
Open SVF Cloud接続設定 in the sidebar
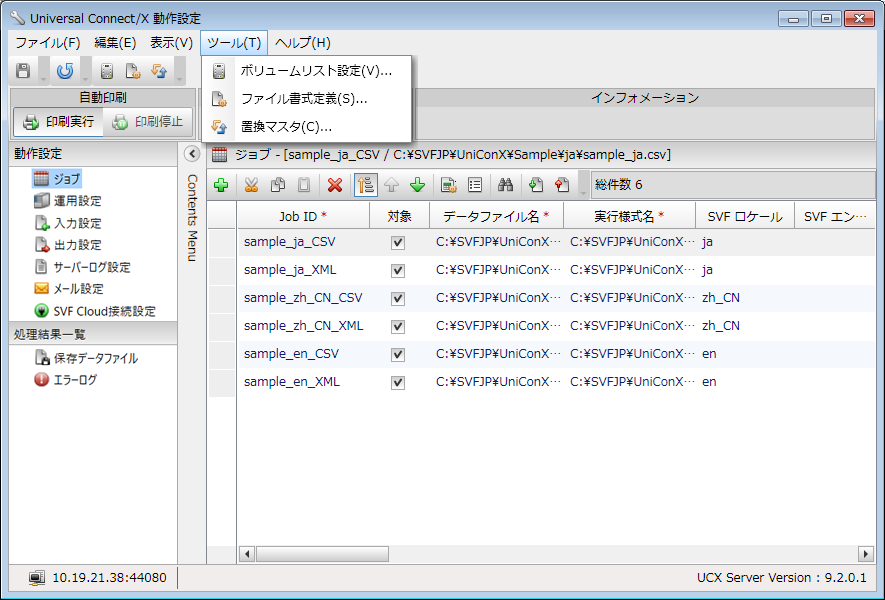click(95, 311)
